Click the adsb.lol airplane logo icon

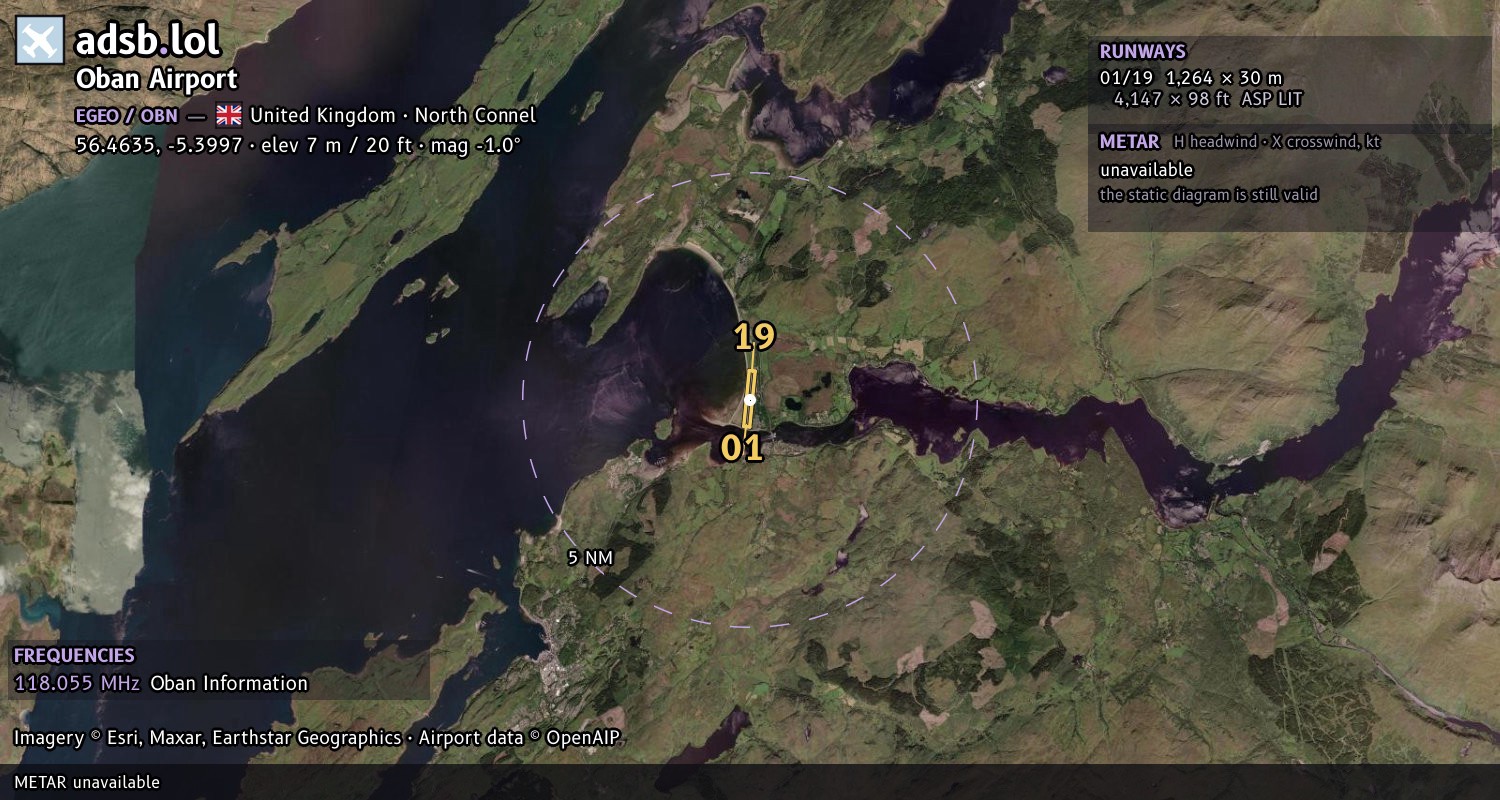(40, 41)
